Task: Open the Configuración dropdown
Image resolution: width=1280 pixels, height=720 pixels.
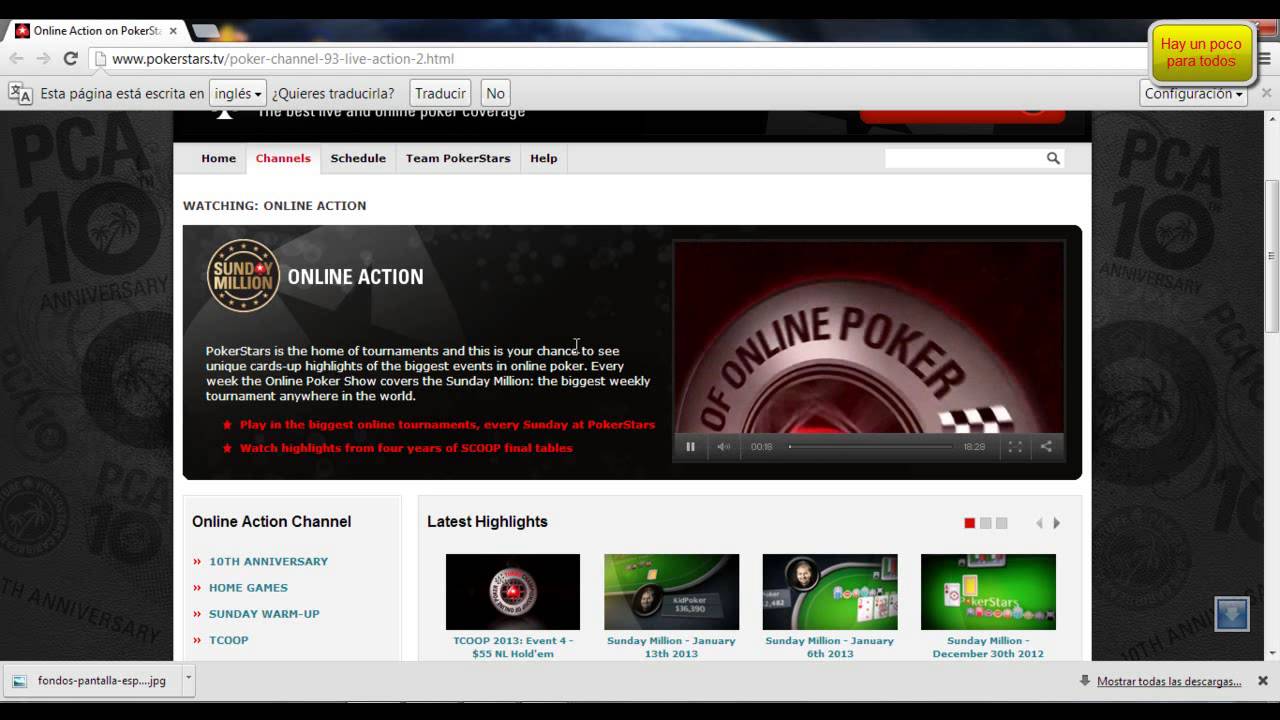Action: point(1194,93)
